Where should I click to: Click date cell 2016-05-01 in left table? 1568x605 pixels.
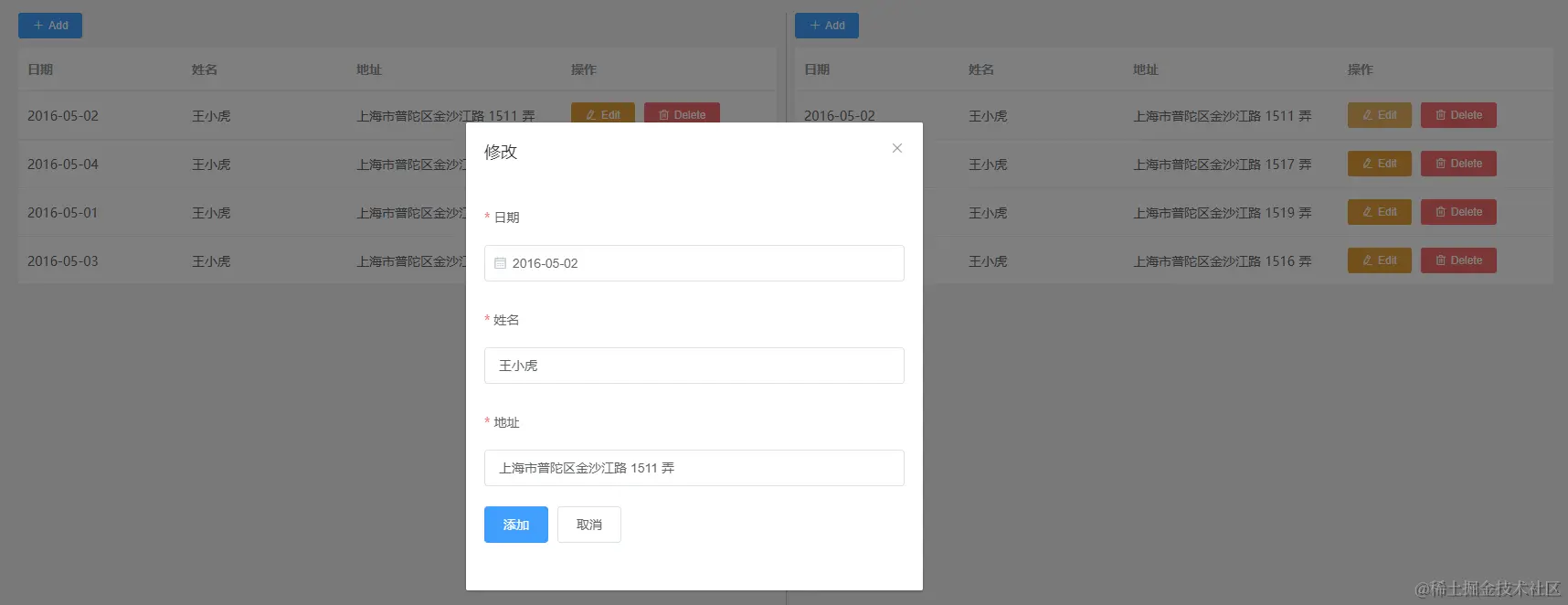pos(63,213)
